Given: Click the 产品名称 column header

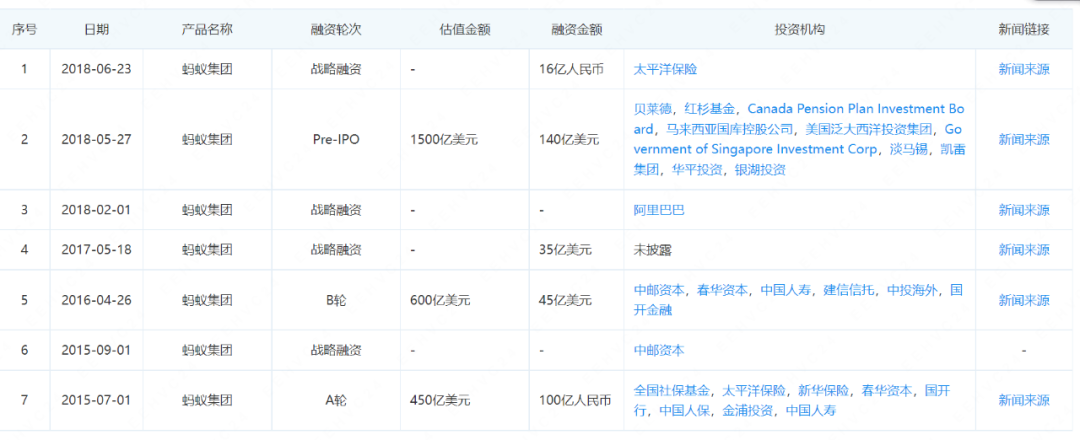Looking at the screenshot, I should [x=207, y=30].
